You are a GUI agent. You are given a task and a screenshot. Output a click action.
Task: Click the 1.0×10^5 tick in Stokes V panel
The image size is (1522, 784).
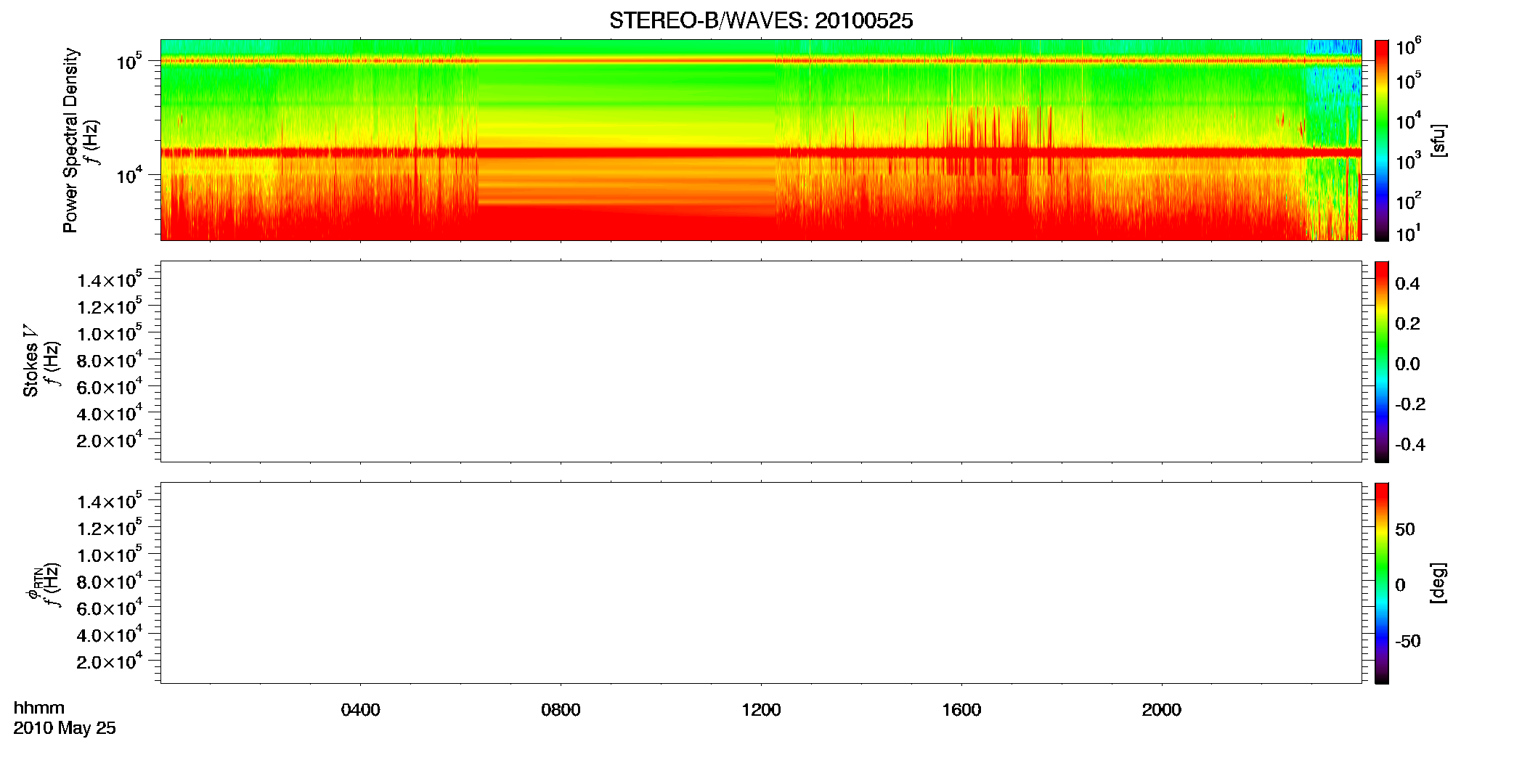[x=110, y=333]
